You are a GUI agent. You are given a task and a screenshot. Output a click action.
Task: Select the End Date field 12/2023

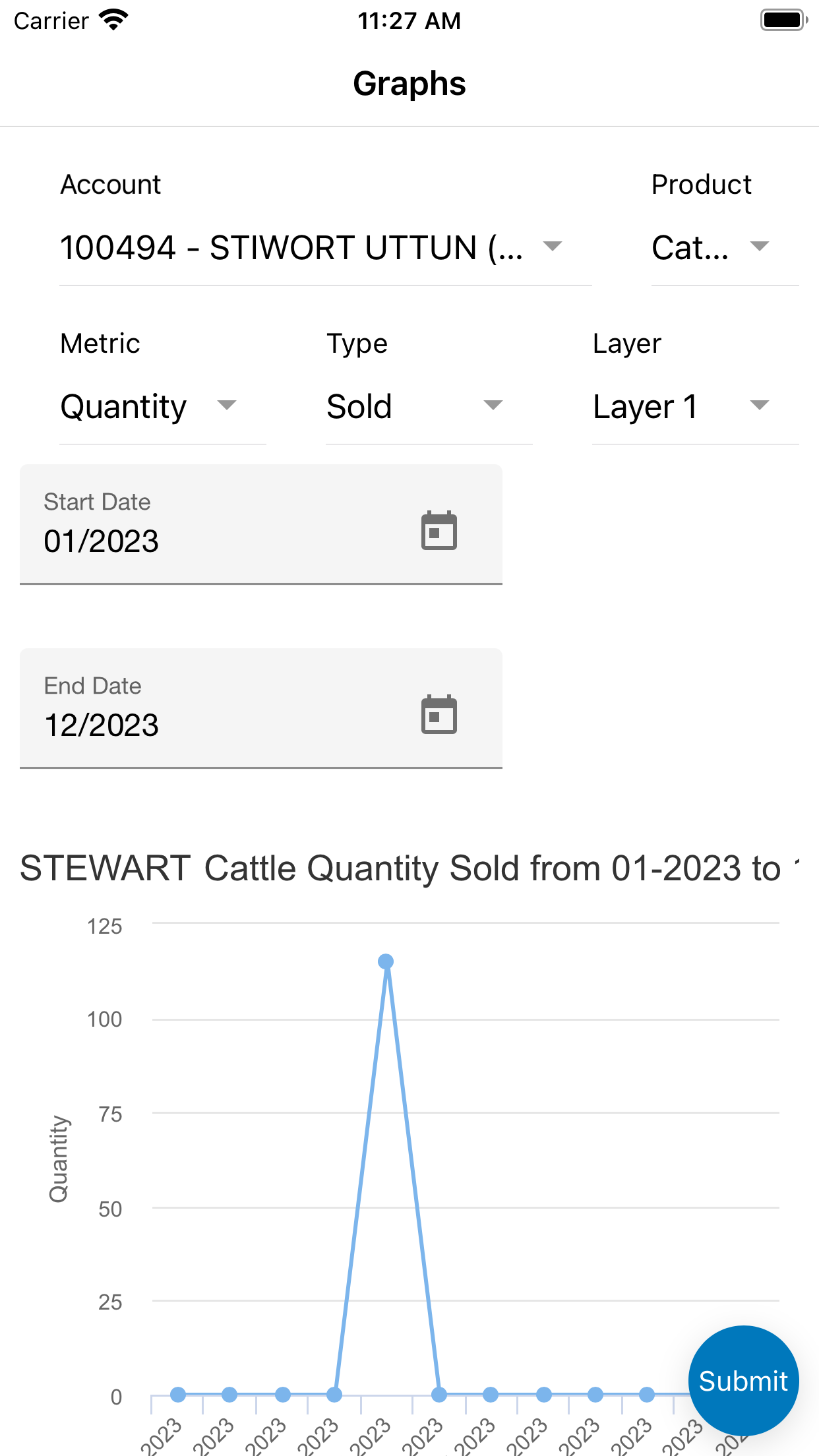pos(261,708)
